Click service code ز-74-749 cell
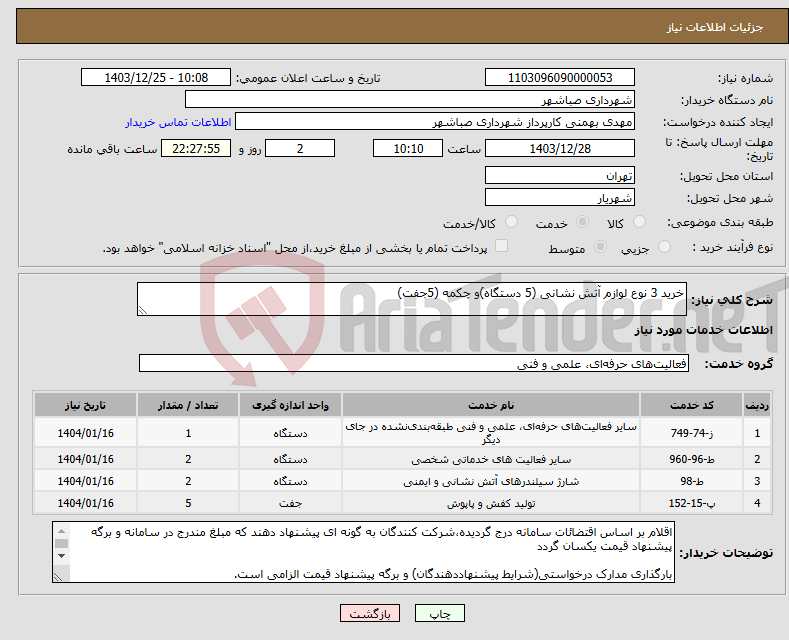Image resolution: width=789 pixels, height=640 pixels. [x=692, y=433]
